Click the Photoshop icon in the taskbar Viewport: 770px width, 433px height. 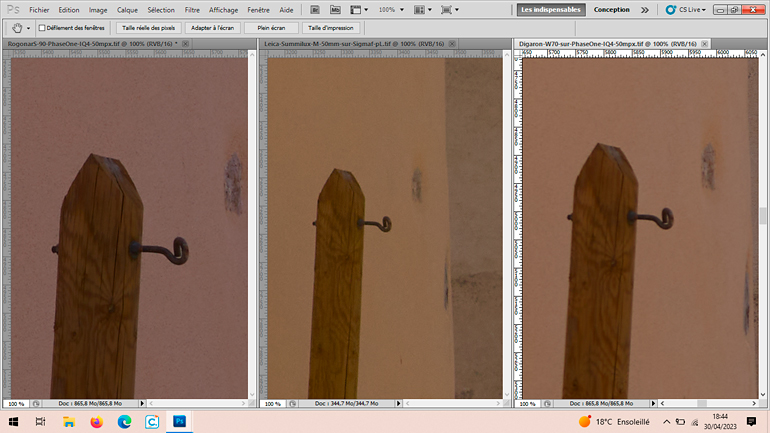coord(179,422)
